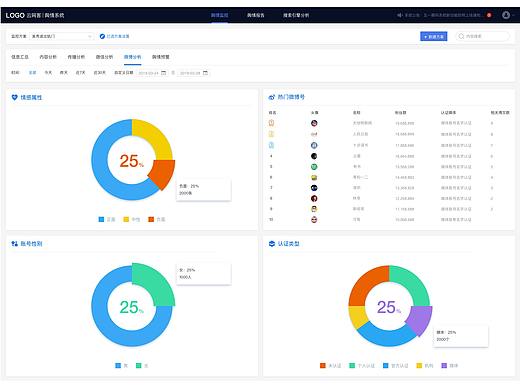Open the red notification badge

pos(489,15)
